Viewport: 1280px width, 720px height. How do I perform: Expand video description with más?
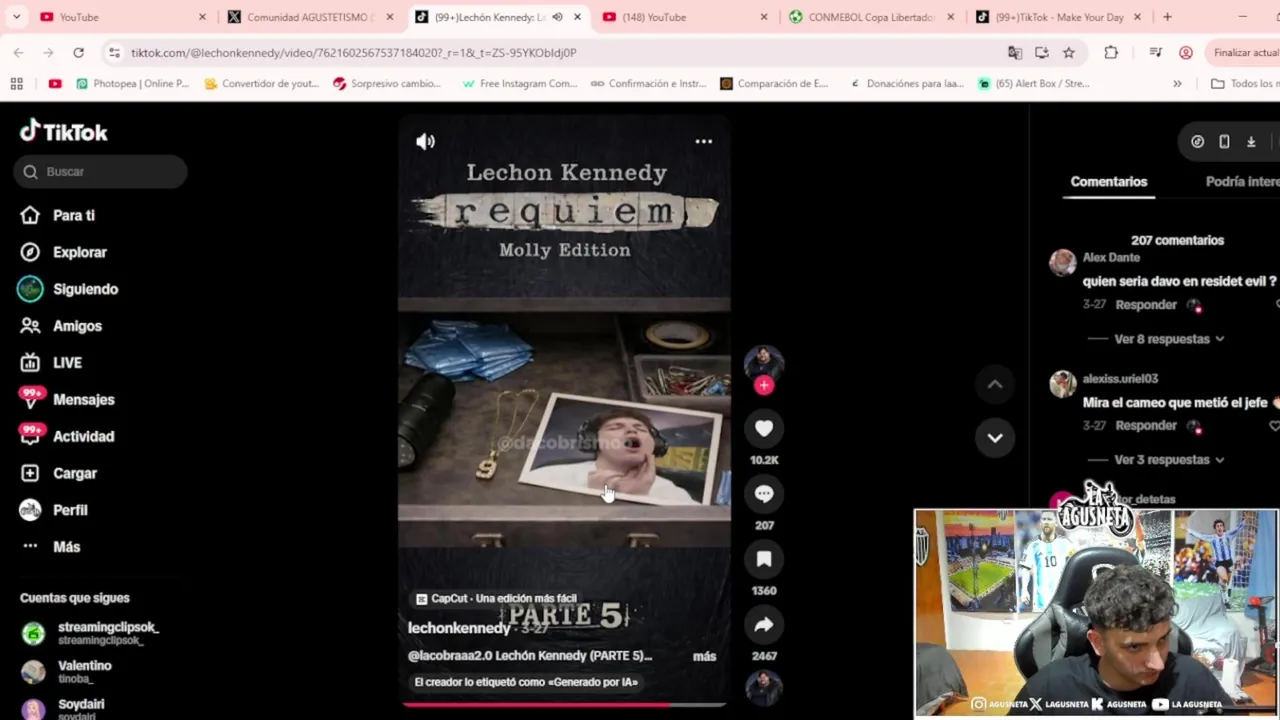click(x=704, y=657)
